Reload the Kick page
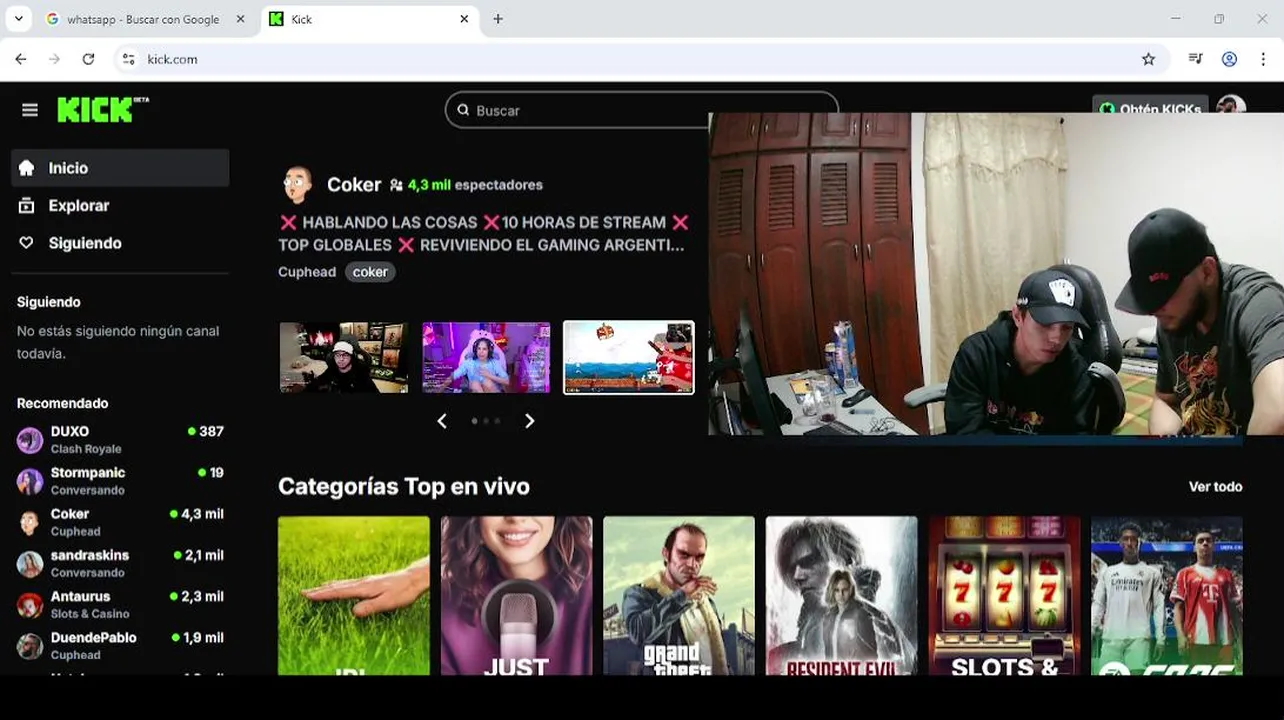1284x720 pixels. tap(88, 59)
